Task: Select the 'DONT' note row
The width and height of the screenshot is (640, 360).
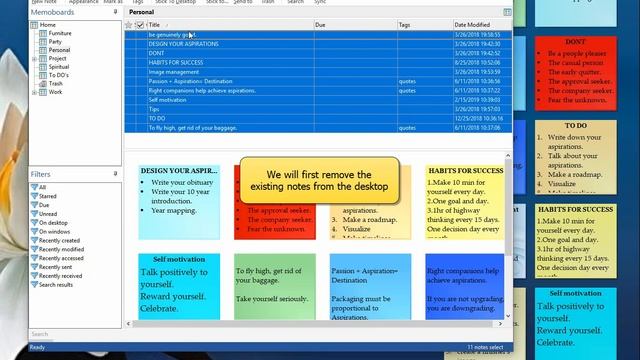Action: point(318,53)
